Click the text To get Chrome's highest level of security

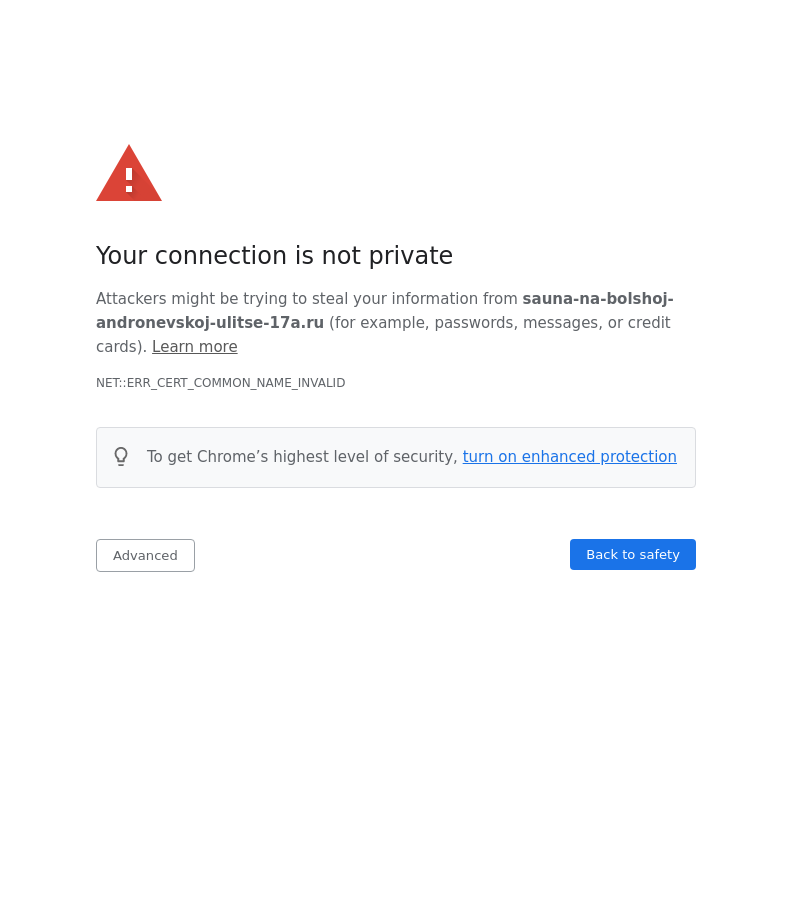click(x=302, y=457)
